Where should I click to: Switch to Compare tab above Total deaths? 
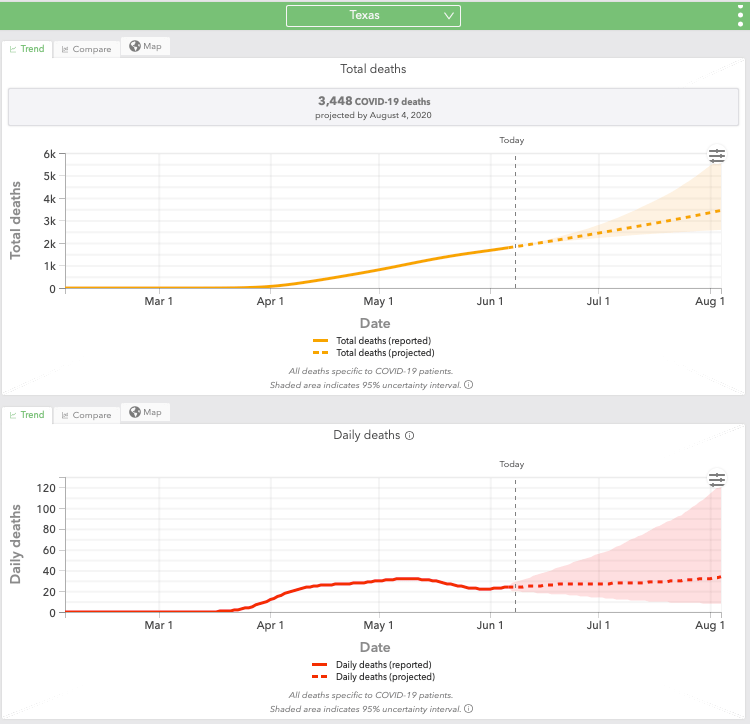[x=85, y=49]
